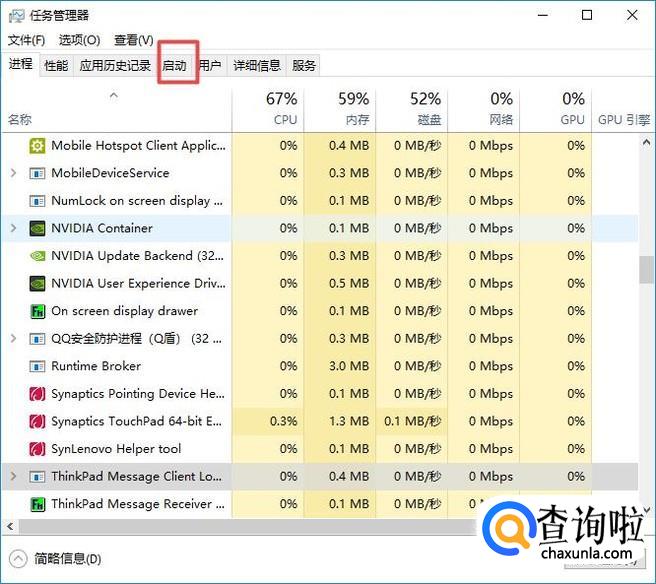Screen dimensions: 656x584
Task: Click the Runtime Broker icon
Action: coord(37,366)
